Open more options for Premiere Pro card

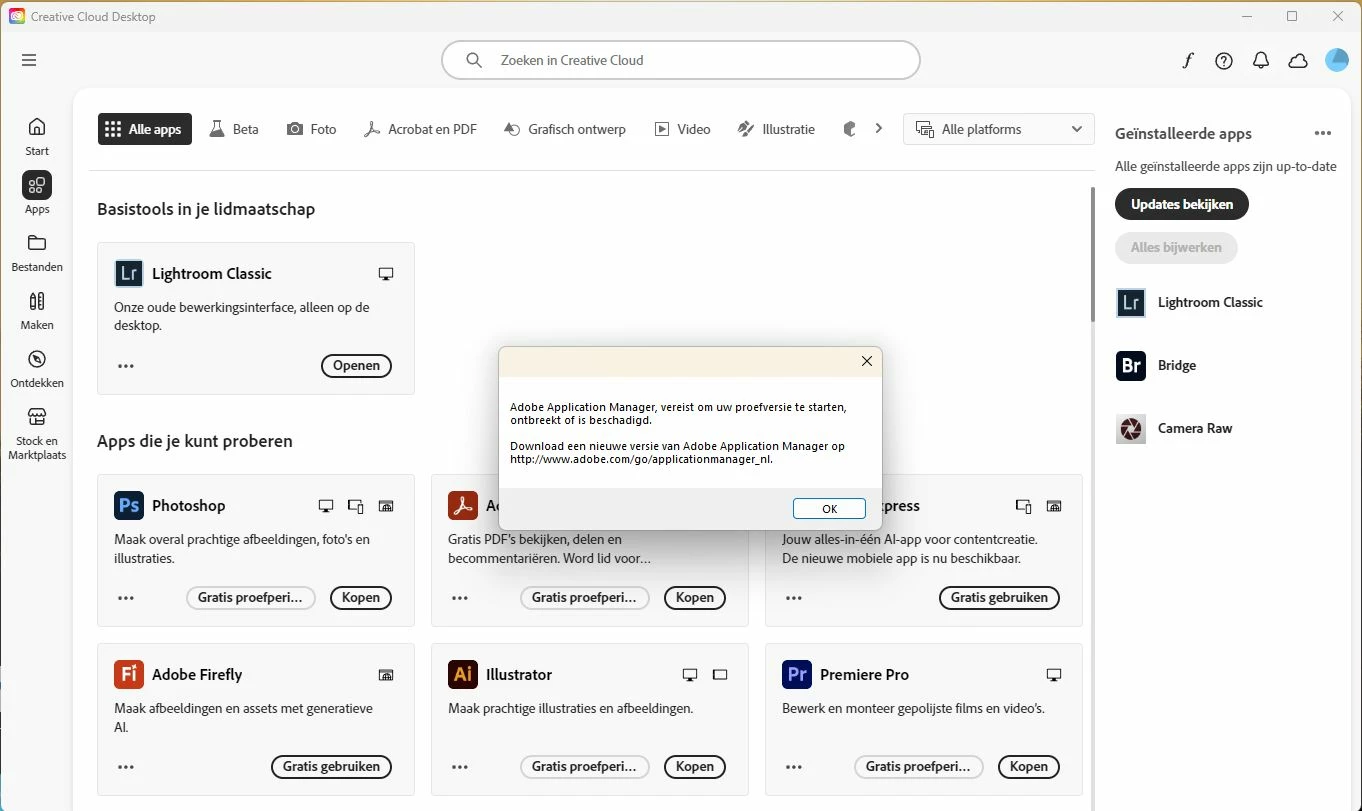[x=794, y=767]
